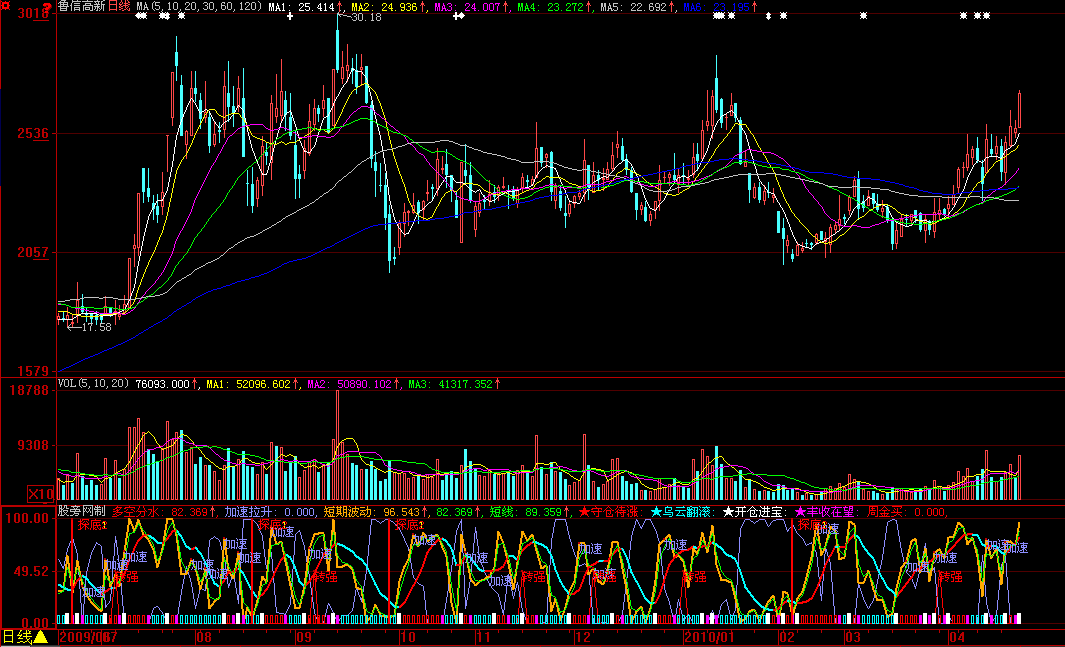Click the 2057 price axis label
Screen dimensions: 1065x647
[33, 253]
